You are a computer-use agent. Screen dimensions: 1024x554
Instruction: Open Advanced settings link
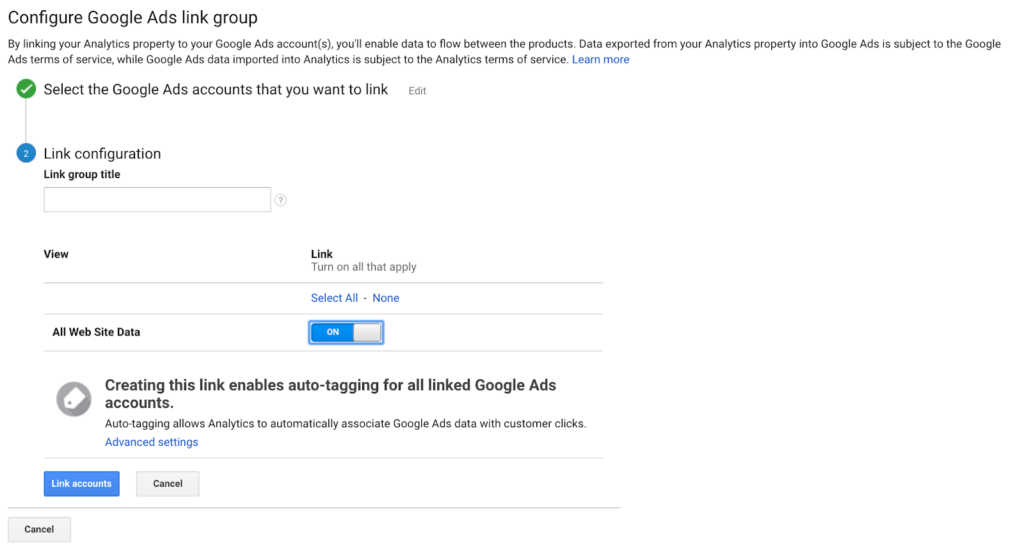click(x=152, y=442)
